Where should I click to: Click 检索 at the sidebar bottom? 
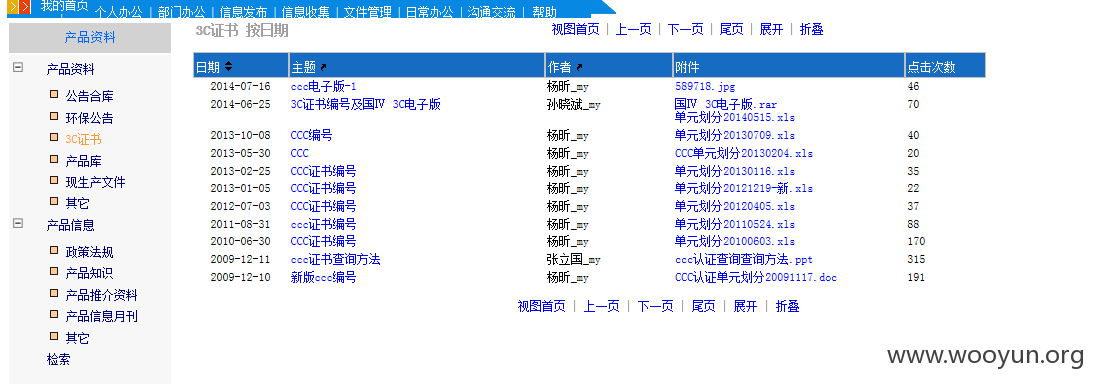coord(59,360)
